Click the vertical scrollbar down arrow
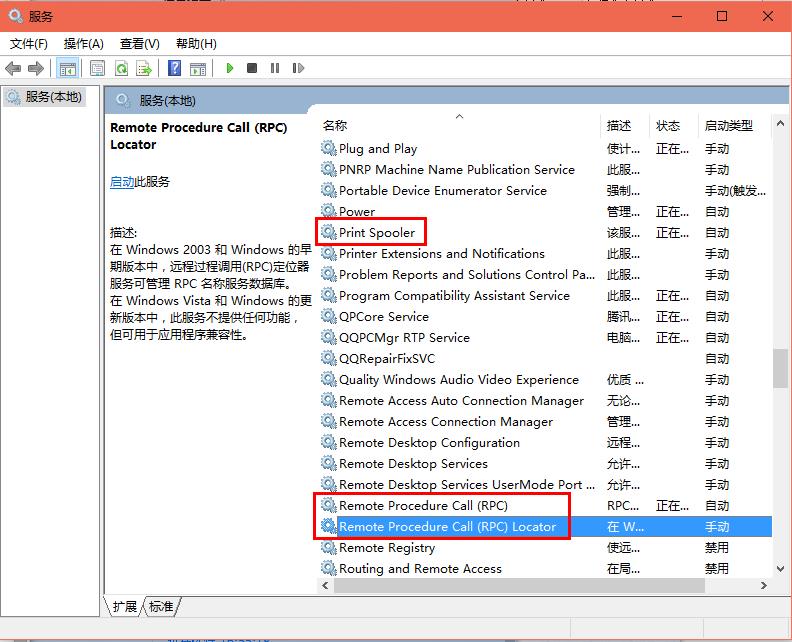792x642 pixels. [780, 569]
